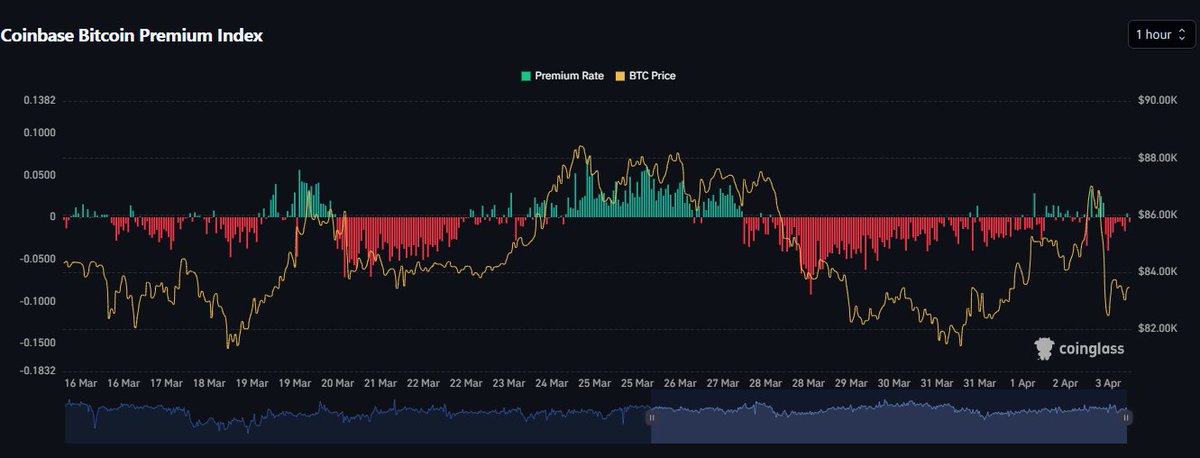Image resolution: width=1200 pixels, height=458 pixels.
Task: Toggle the BTC Price legend series
Action: (645, 75)
